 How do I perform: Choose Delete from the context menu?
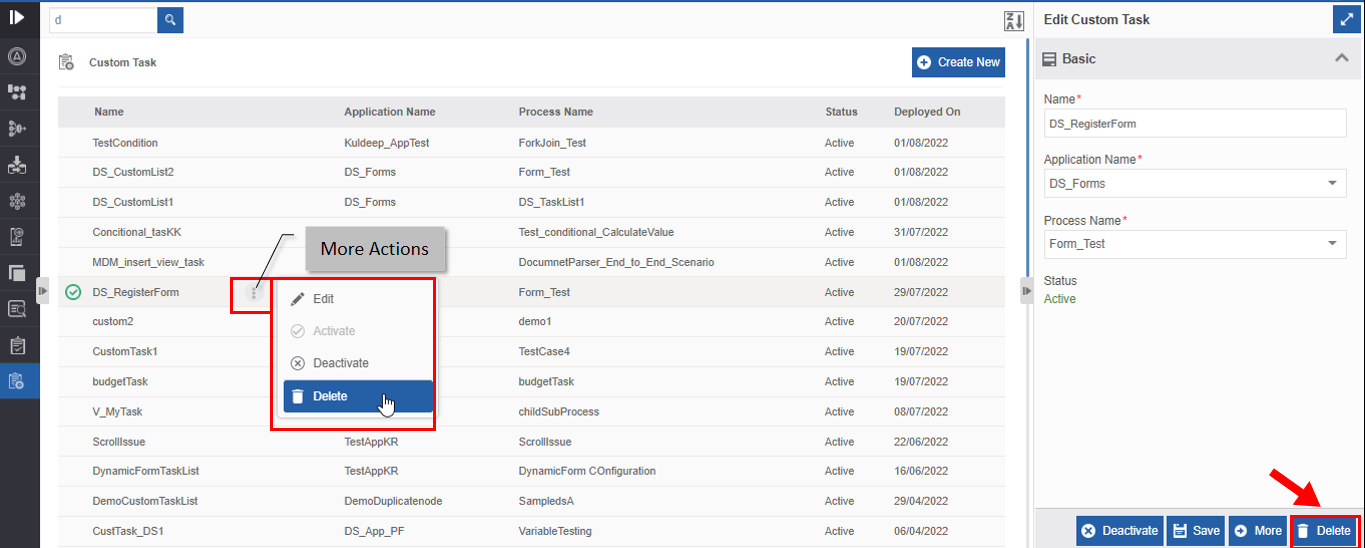(358, 396)
